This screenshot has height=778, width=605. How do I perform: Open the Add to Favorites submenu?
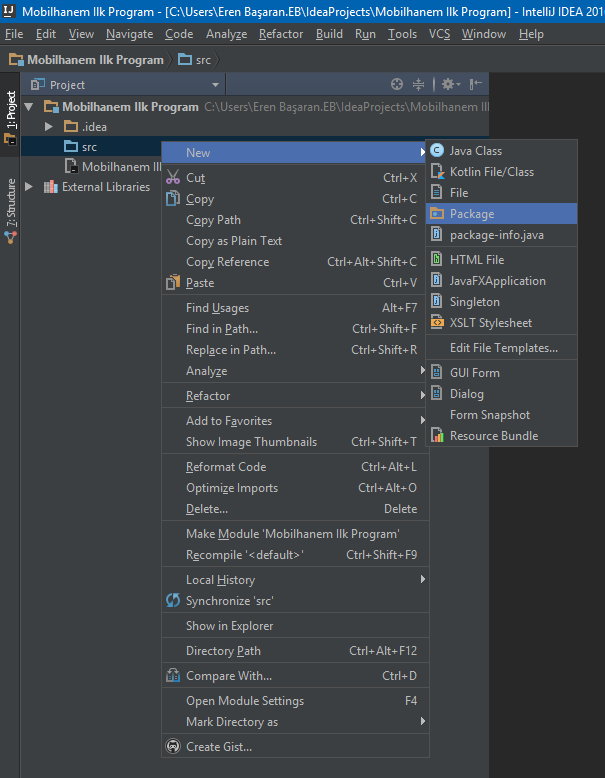click(295, 421)
